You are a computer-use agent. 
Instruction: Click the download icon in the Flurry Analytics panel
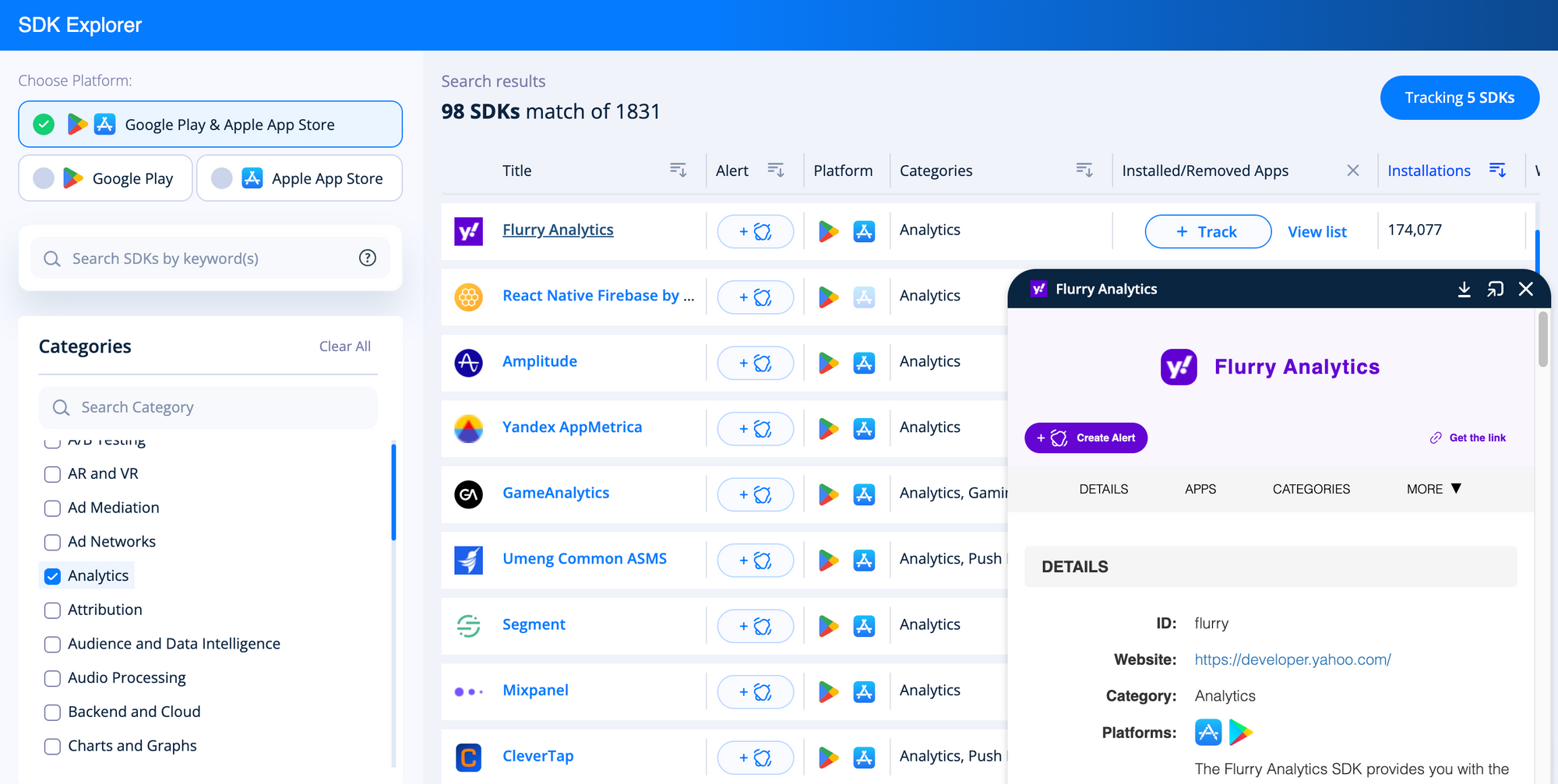(x=1465, y=289)
